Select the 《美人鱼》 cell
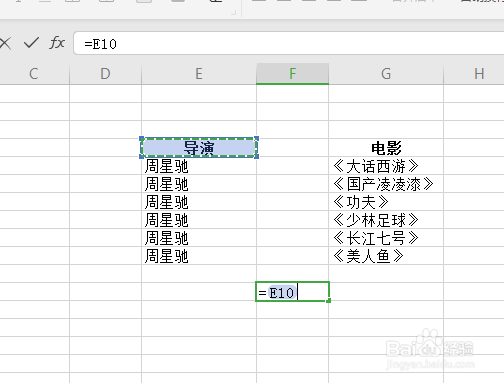Screen dimensions: 504x383 click(386, 256)
